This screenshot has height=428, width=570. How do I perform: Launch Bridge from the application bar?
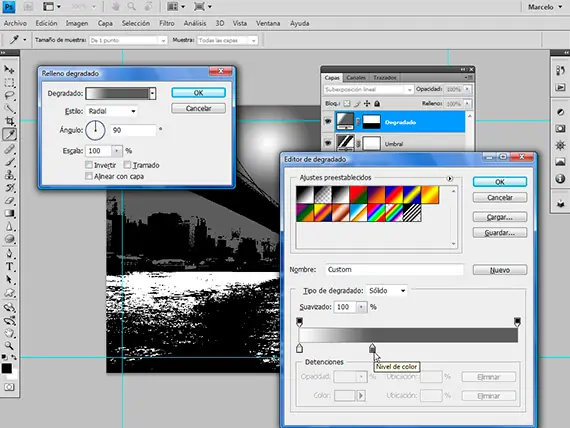coord(28,7)
